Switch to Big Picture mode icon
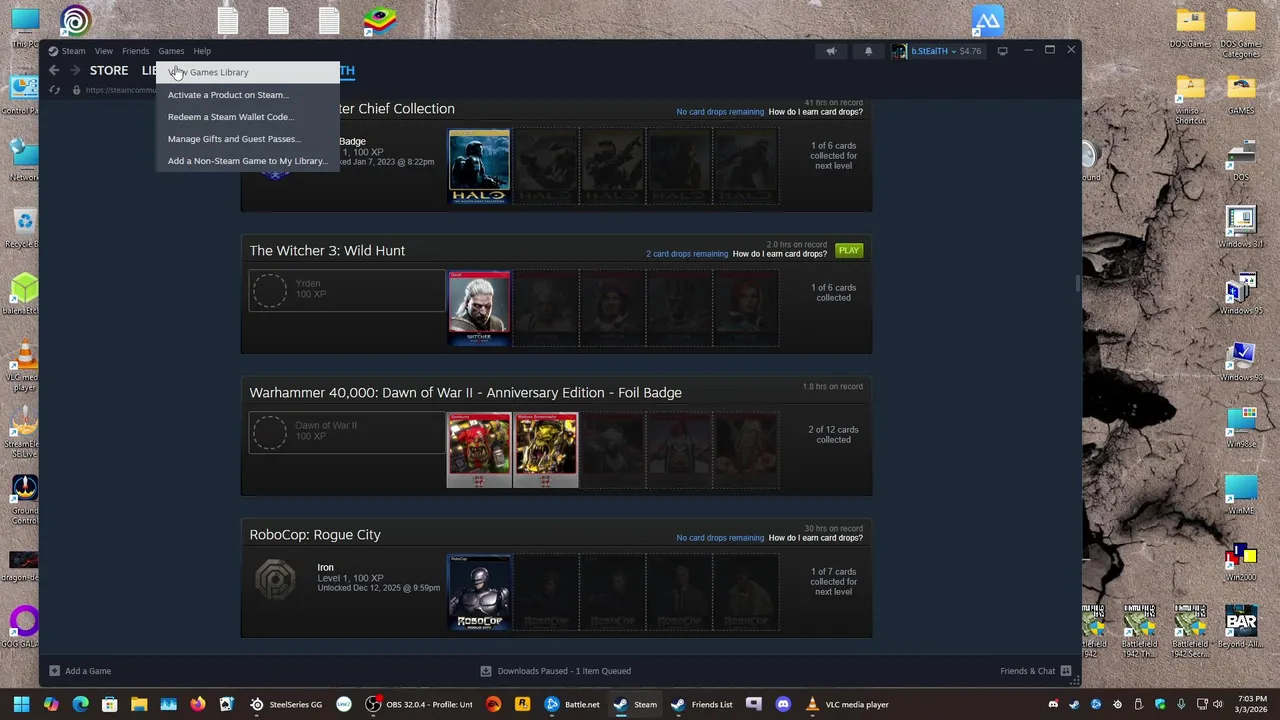 point(1002,51)
